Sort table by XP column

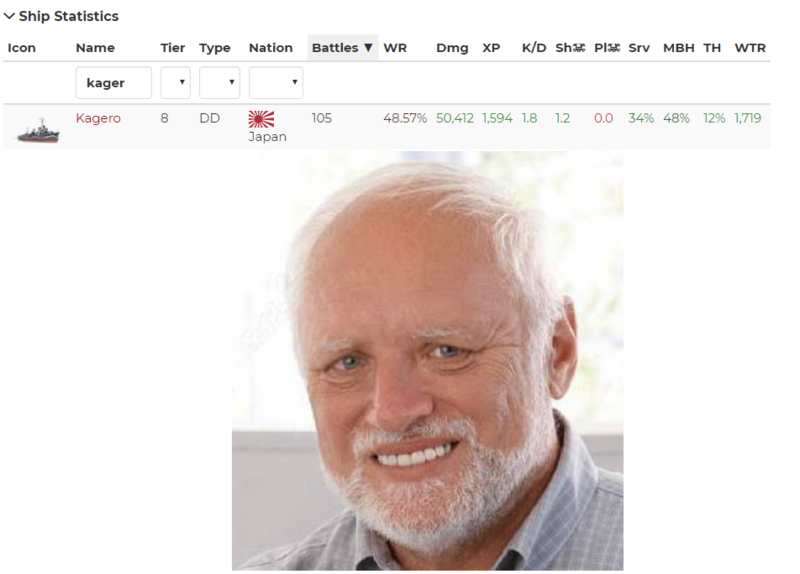(491, 48)
